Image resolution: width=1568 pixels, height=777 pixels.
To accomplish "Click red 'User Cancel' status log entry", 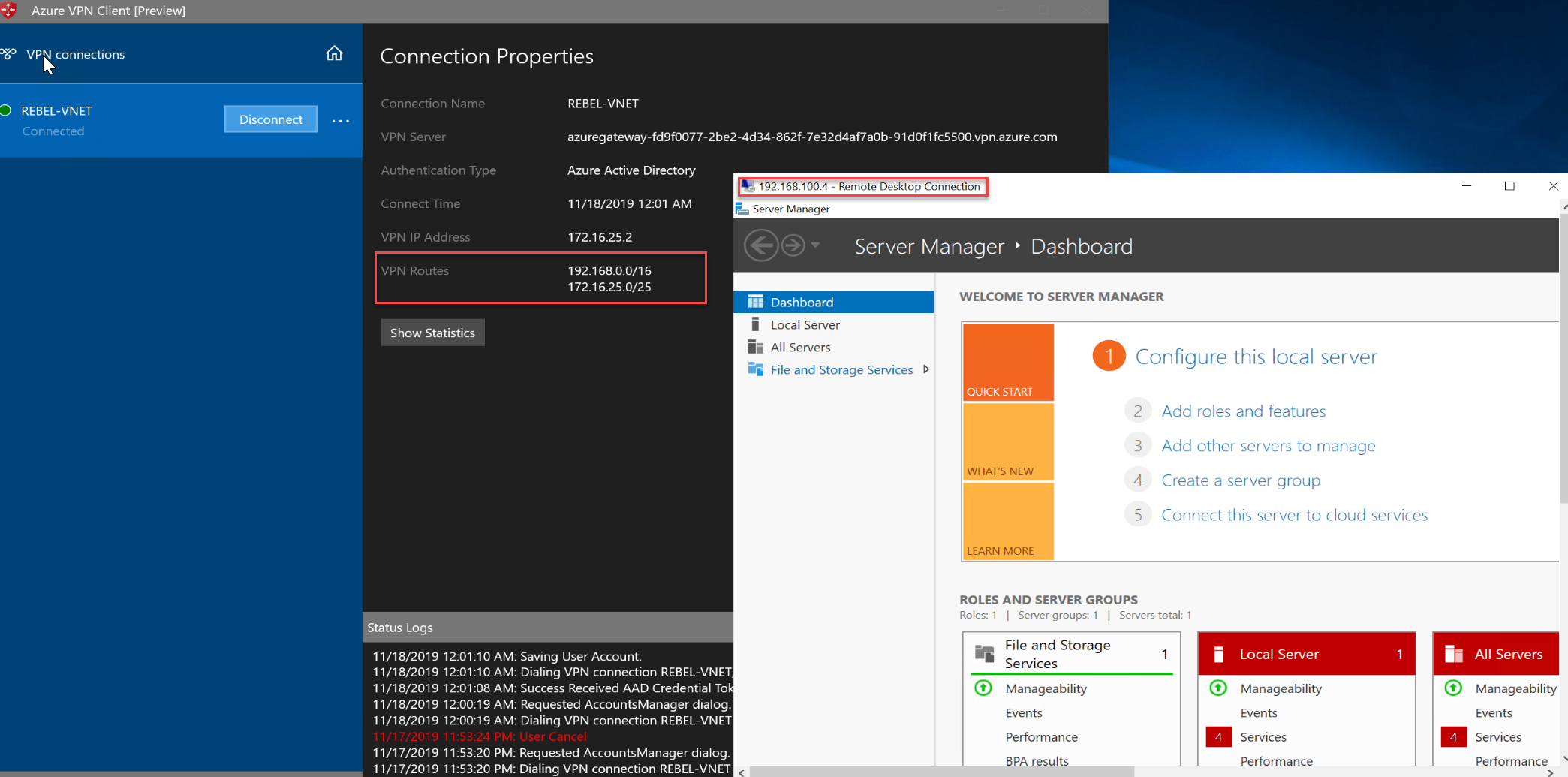I will click(480, 736).
